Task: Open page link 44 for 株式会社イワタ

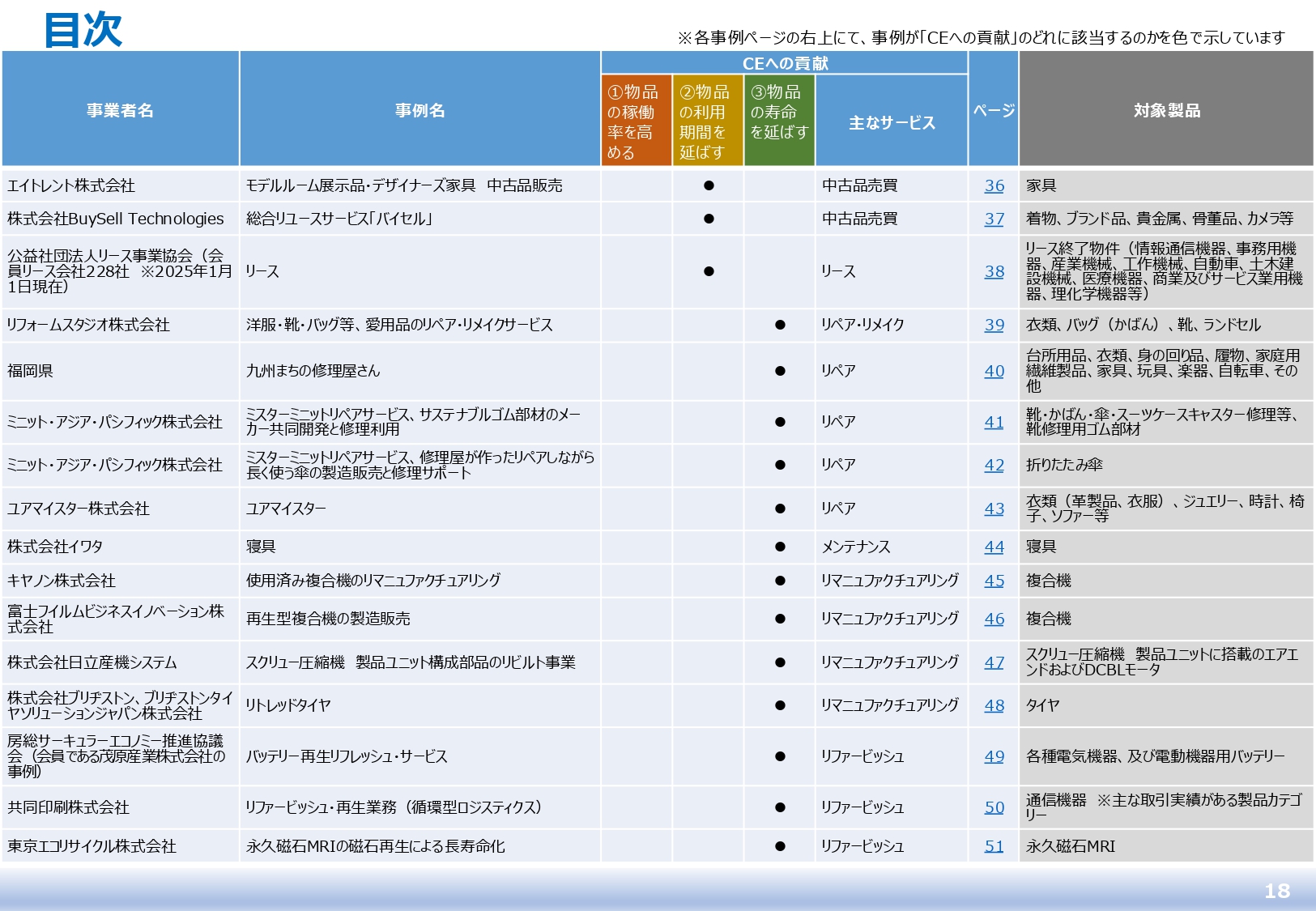Action: 994,547
